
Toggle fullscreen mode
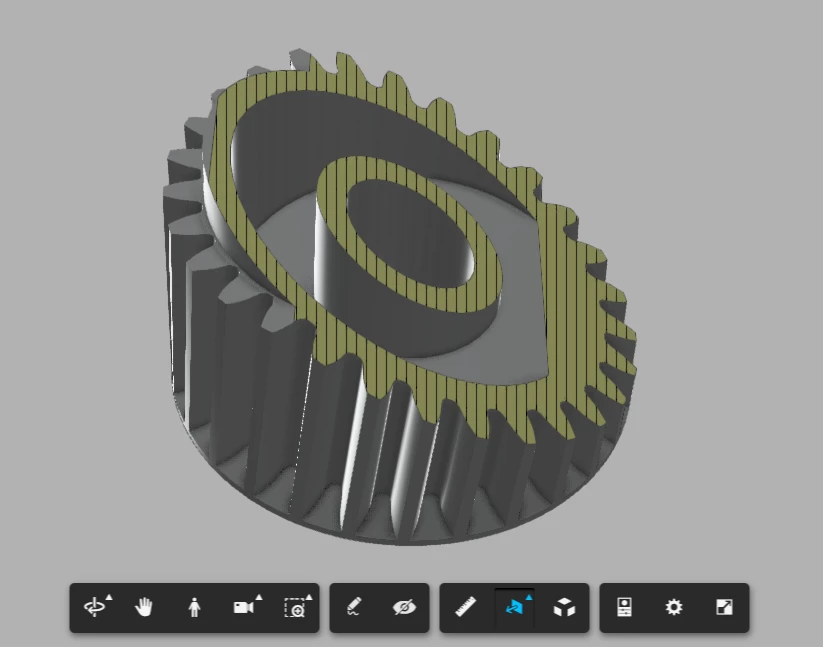pyautogui.click(x=724, y=606)
